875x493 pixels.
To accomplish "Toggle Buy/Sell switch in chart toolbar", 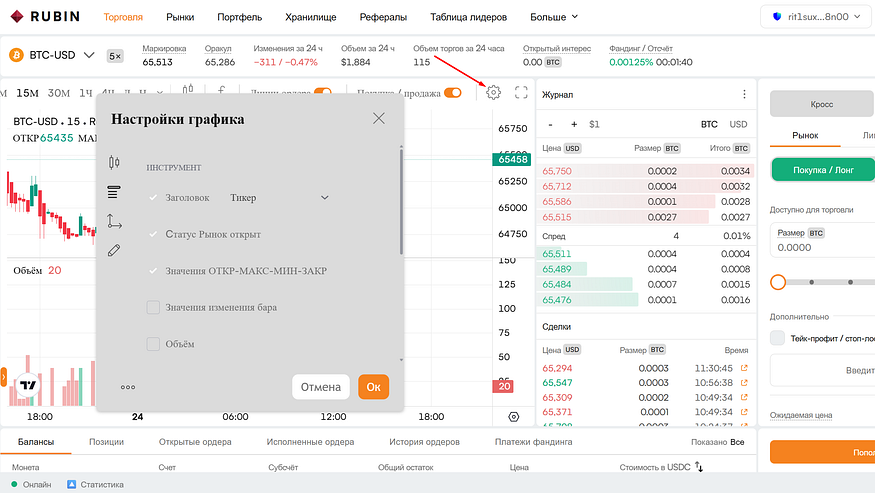I will pos(453,93).
